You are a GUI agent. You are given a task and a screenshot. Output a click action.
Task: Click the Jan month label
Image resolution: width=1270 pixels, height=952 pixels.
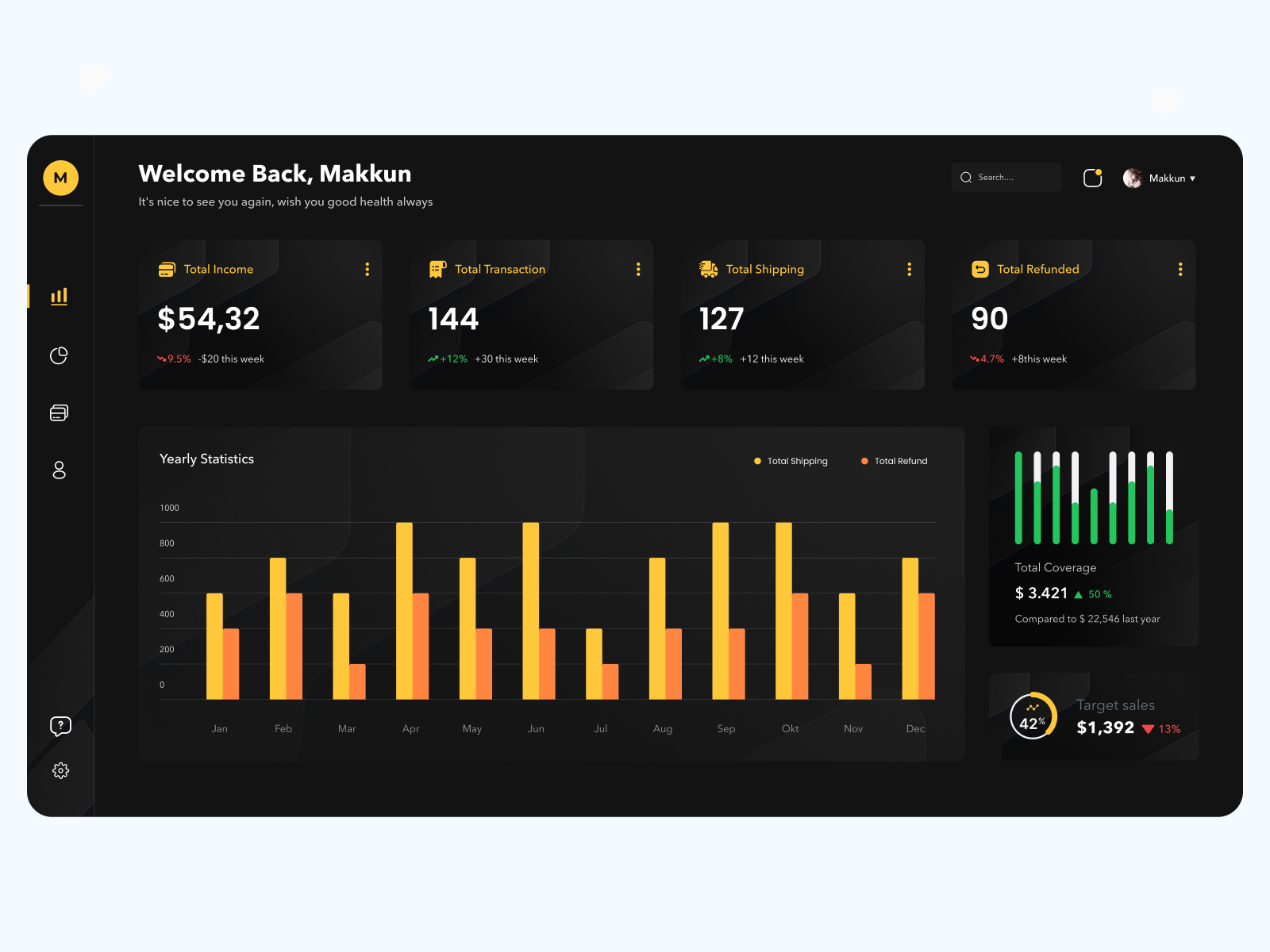click(x=220, y=729)
